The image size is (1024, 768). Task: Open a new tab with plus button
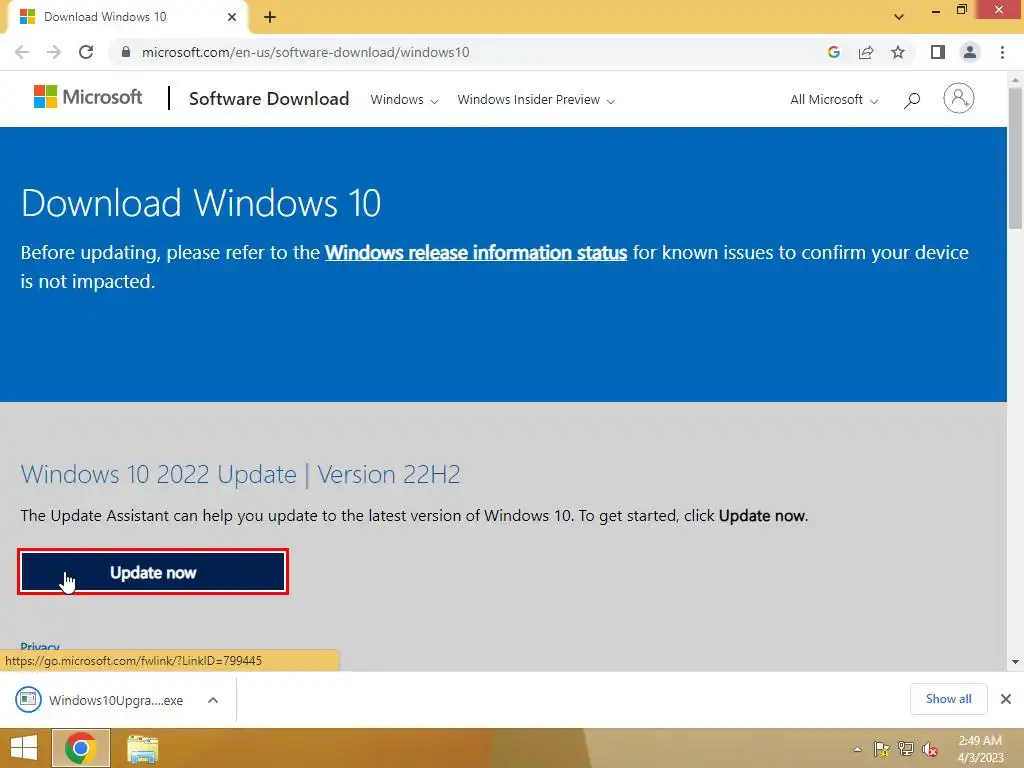(x=270, y=17)
